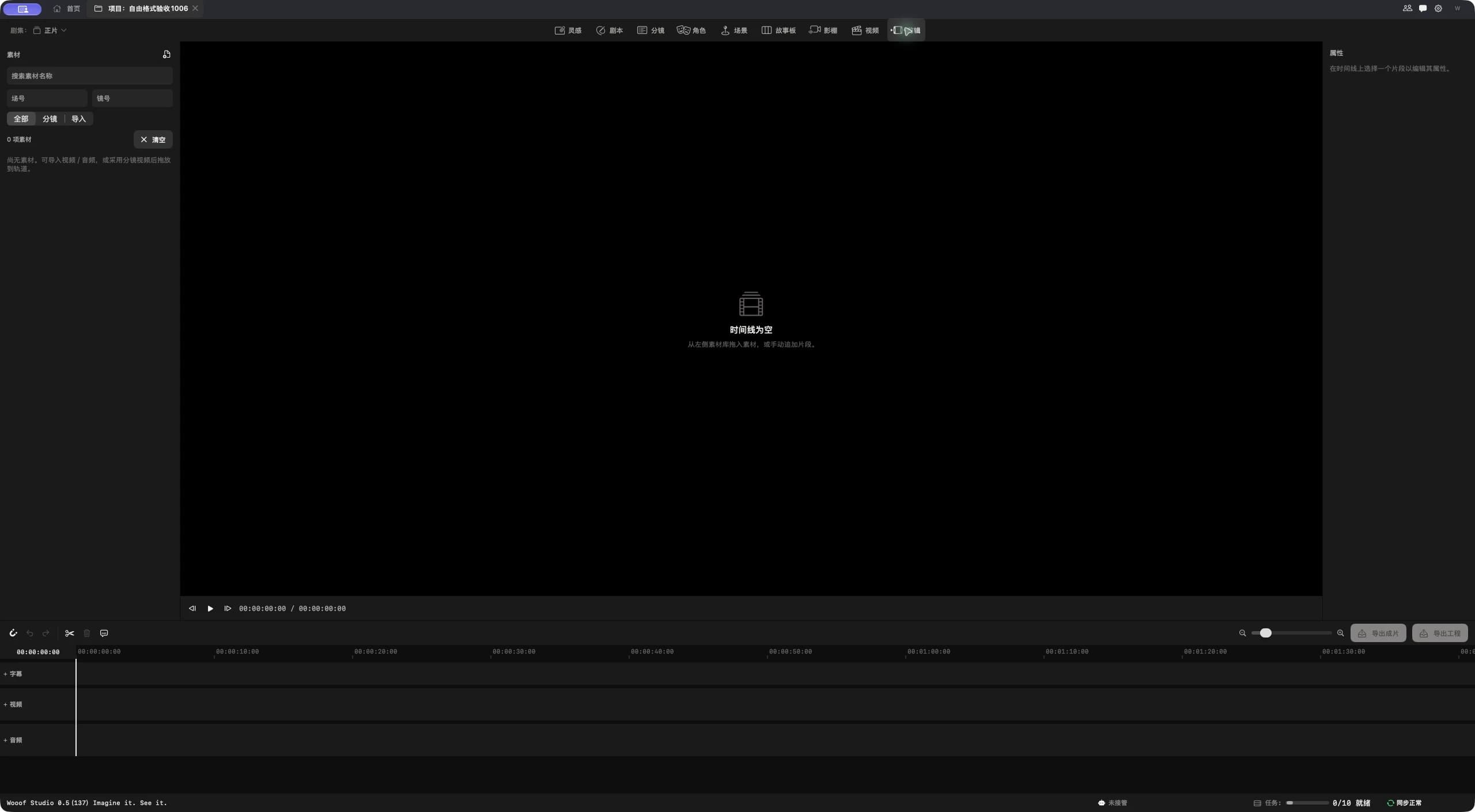Switch to the 剧本 tab
The image size is (1475, 812).
click(610, 30)
